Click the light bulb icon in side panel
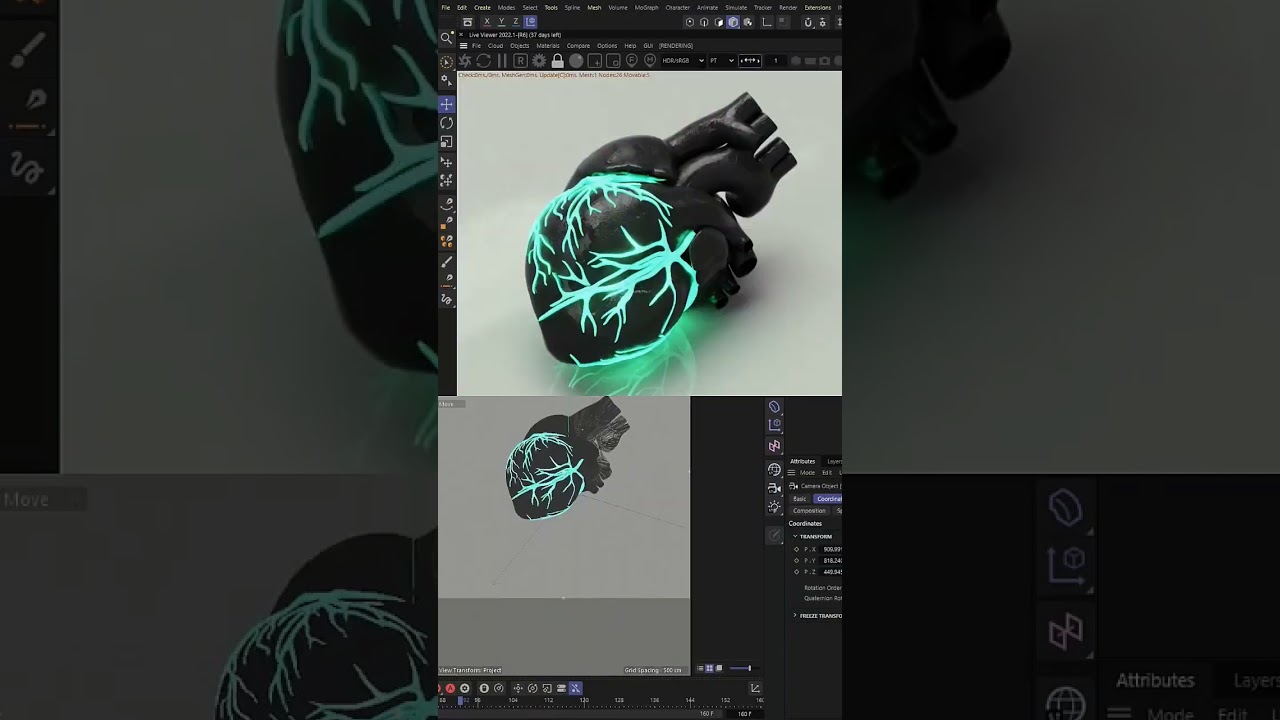Screen dimensions: 1280x720 click(774, 507)
